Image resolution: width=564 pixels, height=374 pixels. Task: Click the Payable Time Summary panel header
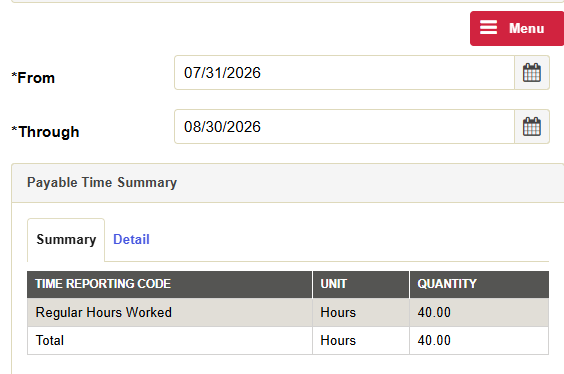(x=288, y=183)
